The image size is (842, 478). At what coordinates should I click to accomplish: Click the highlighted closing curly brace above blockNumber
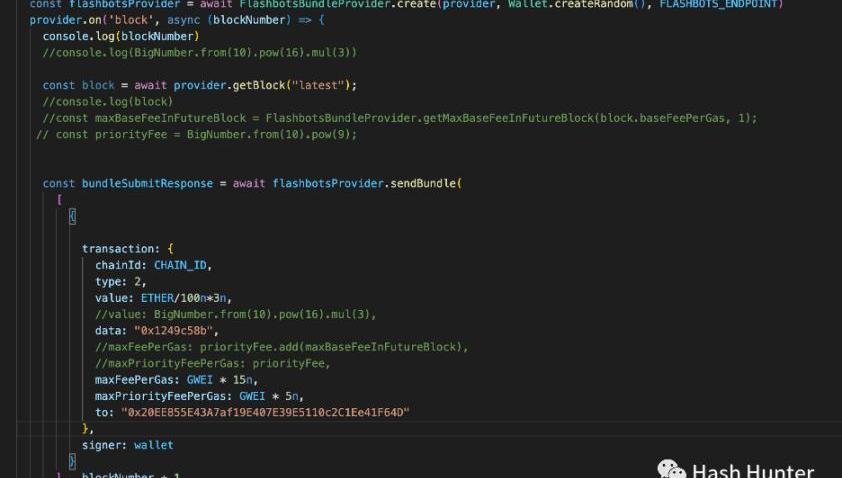pos(72,461)
